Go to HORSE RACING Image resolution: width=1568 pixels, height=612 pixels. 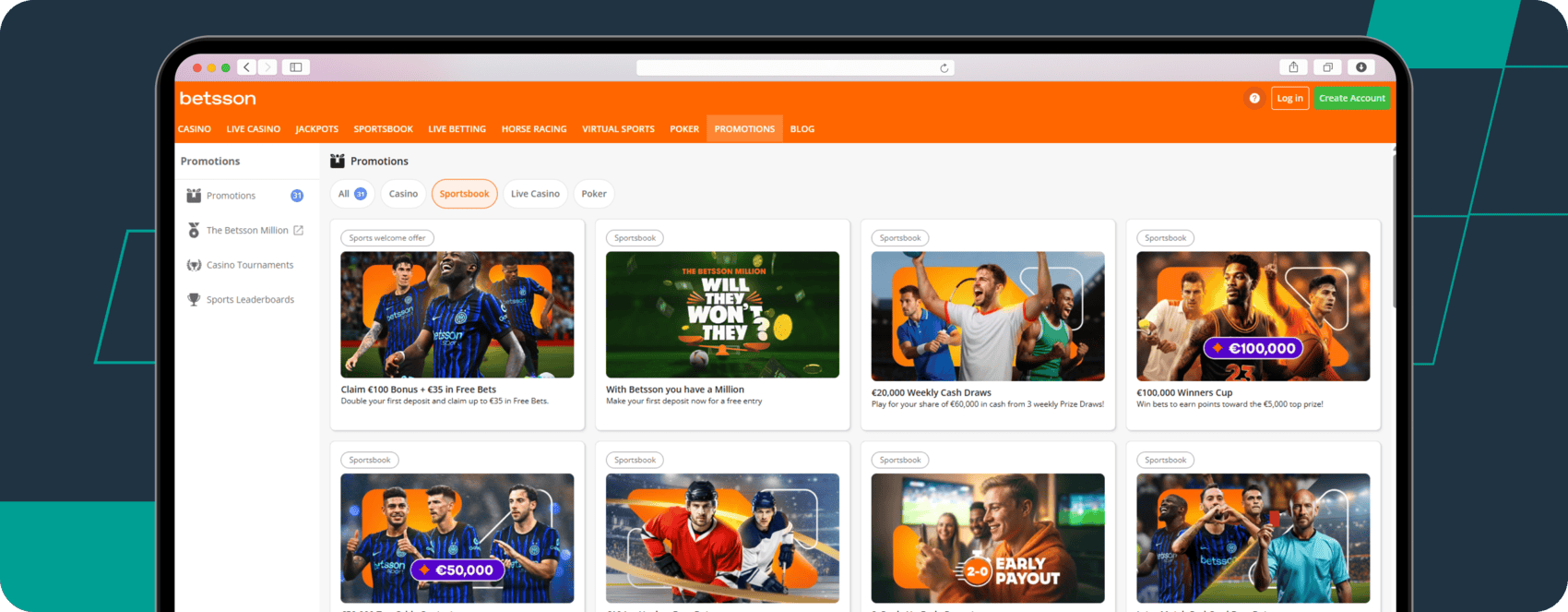pos(534,129)
